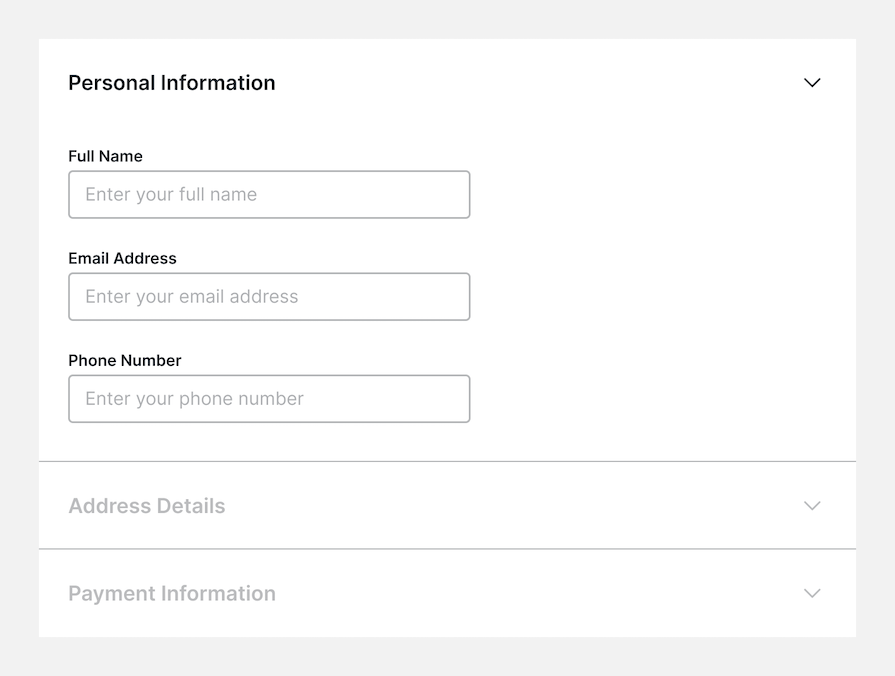Click inside the Full Name input field
Screen dimensions: 895x676
pos(268,194)
